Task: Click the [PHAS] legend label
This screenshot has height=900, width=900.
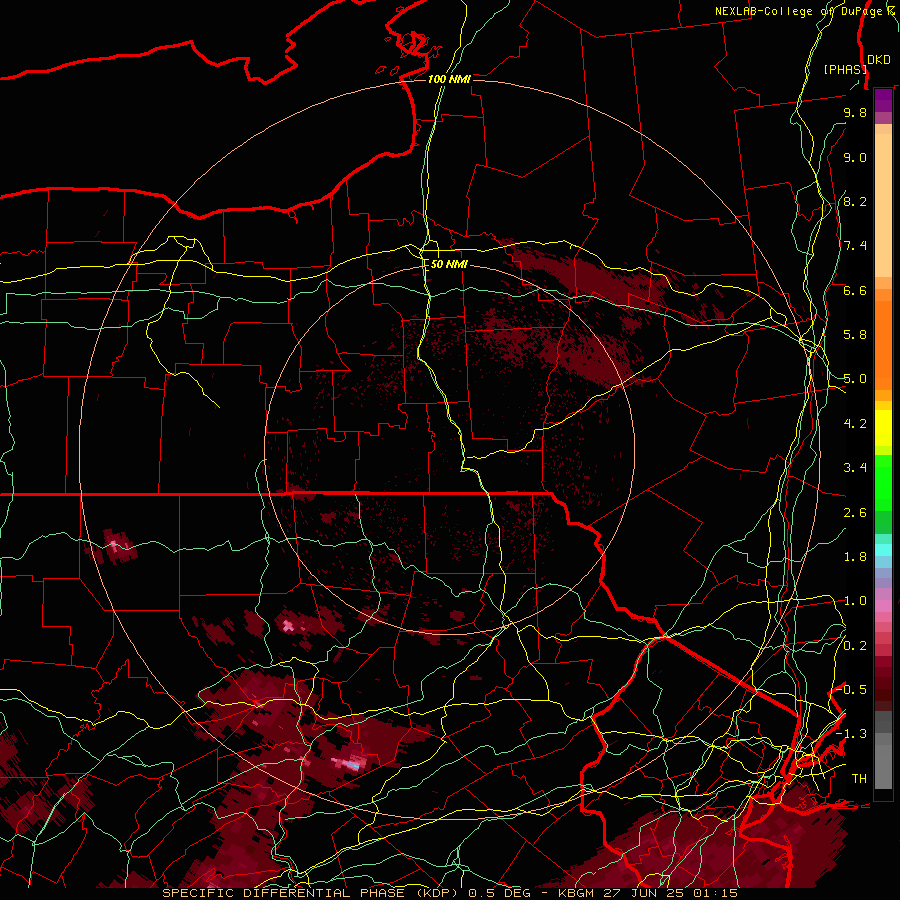Action: [x=845, y=69]
